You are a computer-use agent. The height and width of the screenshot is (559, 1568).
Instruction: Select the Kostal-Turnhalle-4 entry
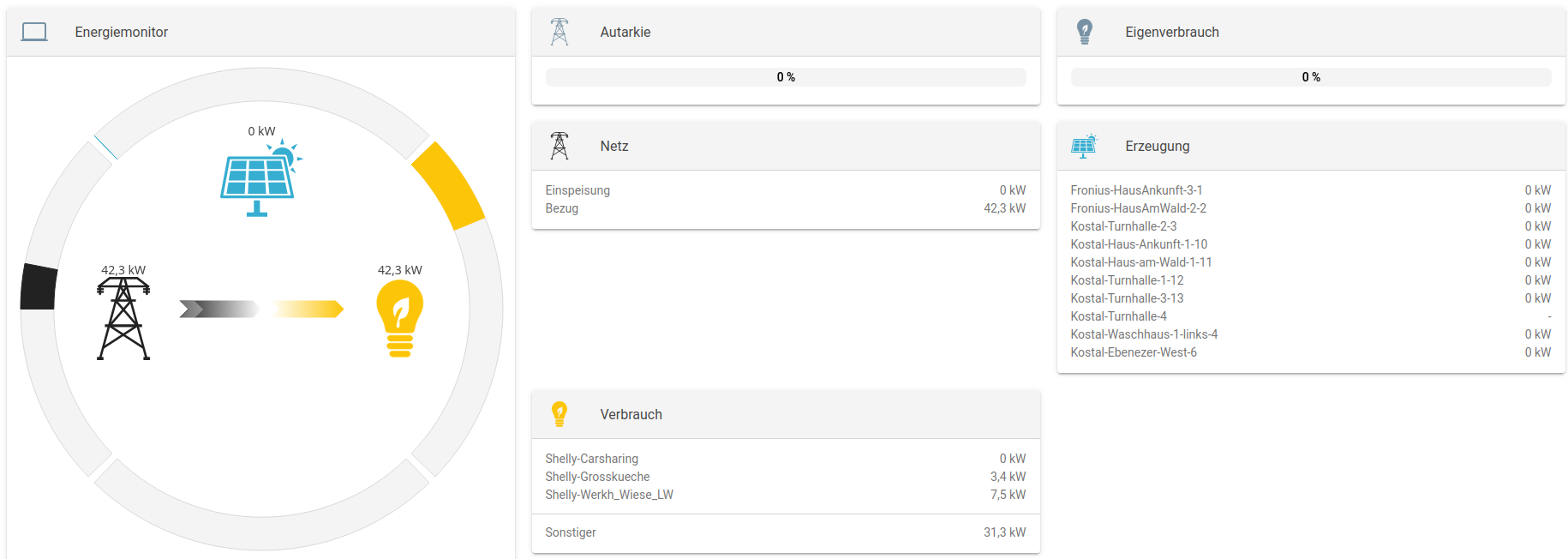pos(1118,316)
